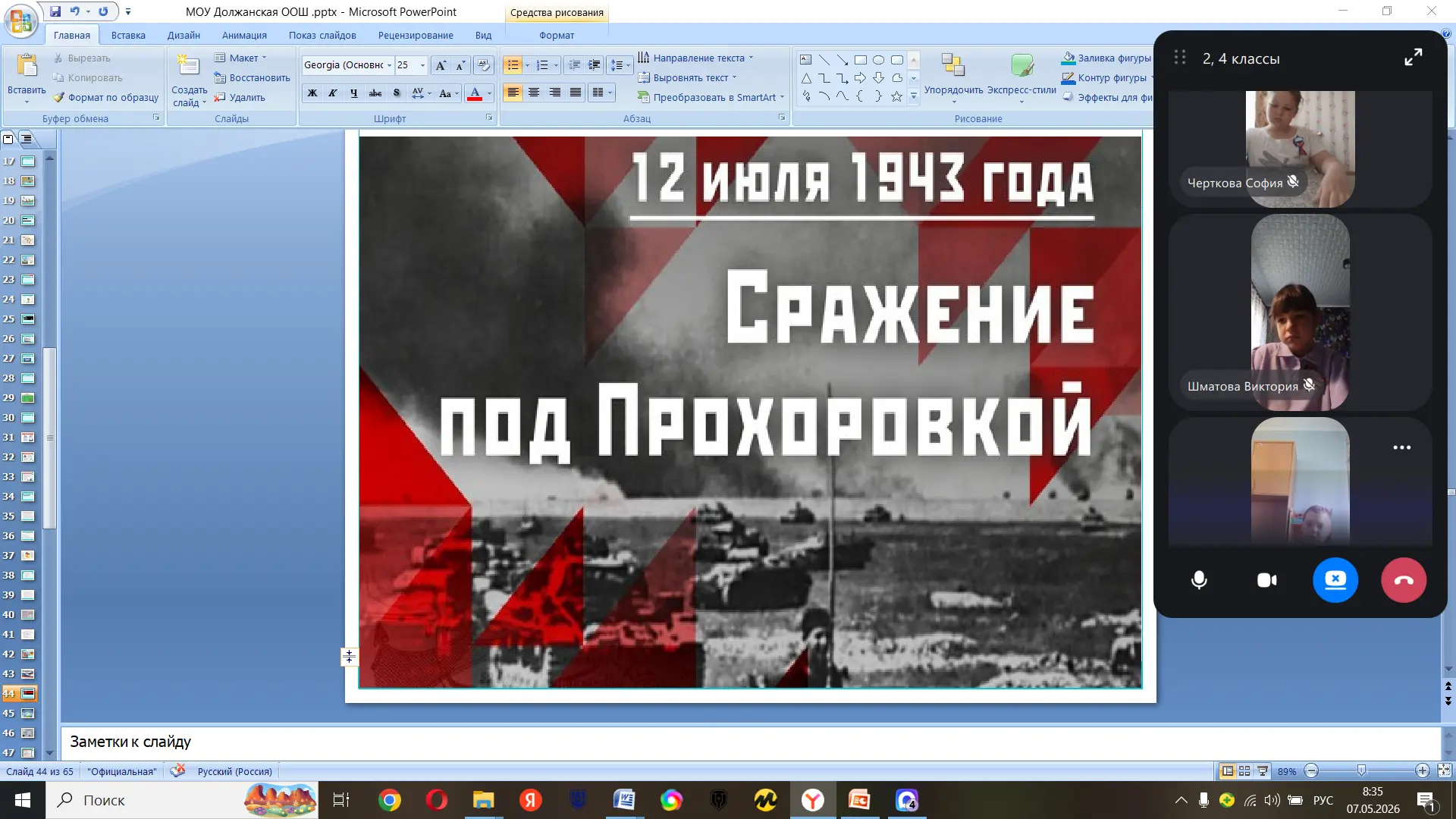Screen dimensions: 1456x819
Task: Open the Дизайн ribbon tab
Action: [184, 35]
